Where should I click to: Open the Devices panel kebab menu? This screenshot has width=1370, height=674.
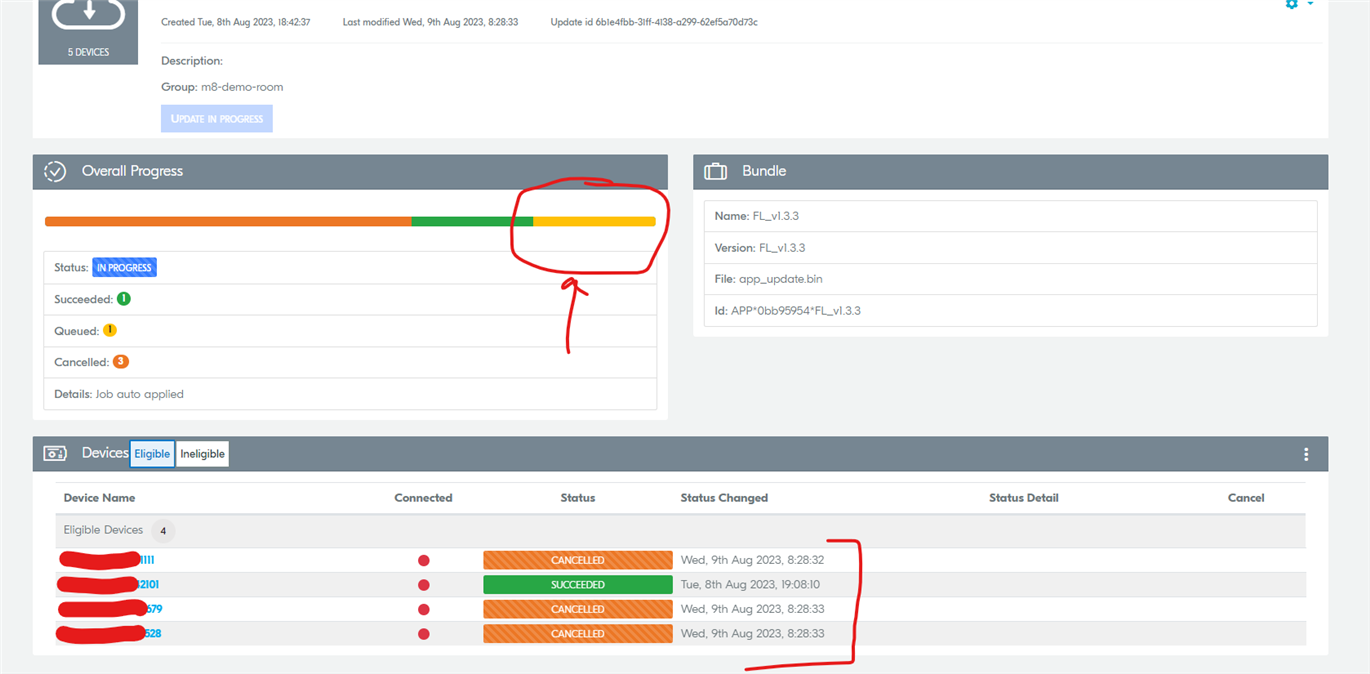1306,453
